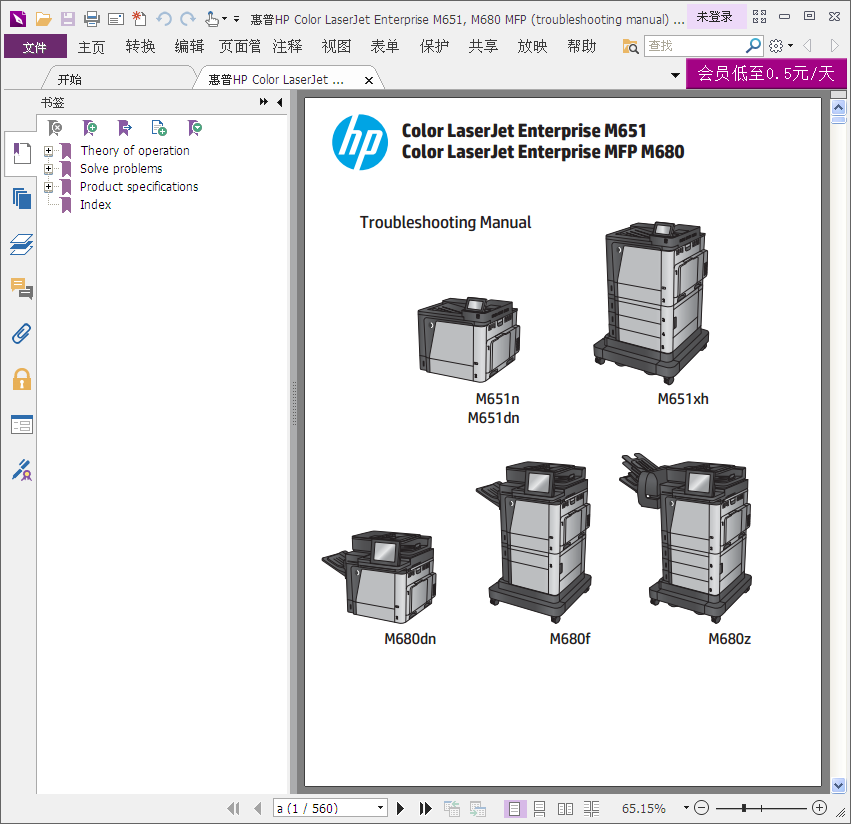Click the zoom slider handle

(x=744, y=808)
